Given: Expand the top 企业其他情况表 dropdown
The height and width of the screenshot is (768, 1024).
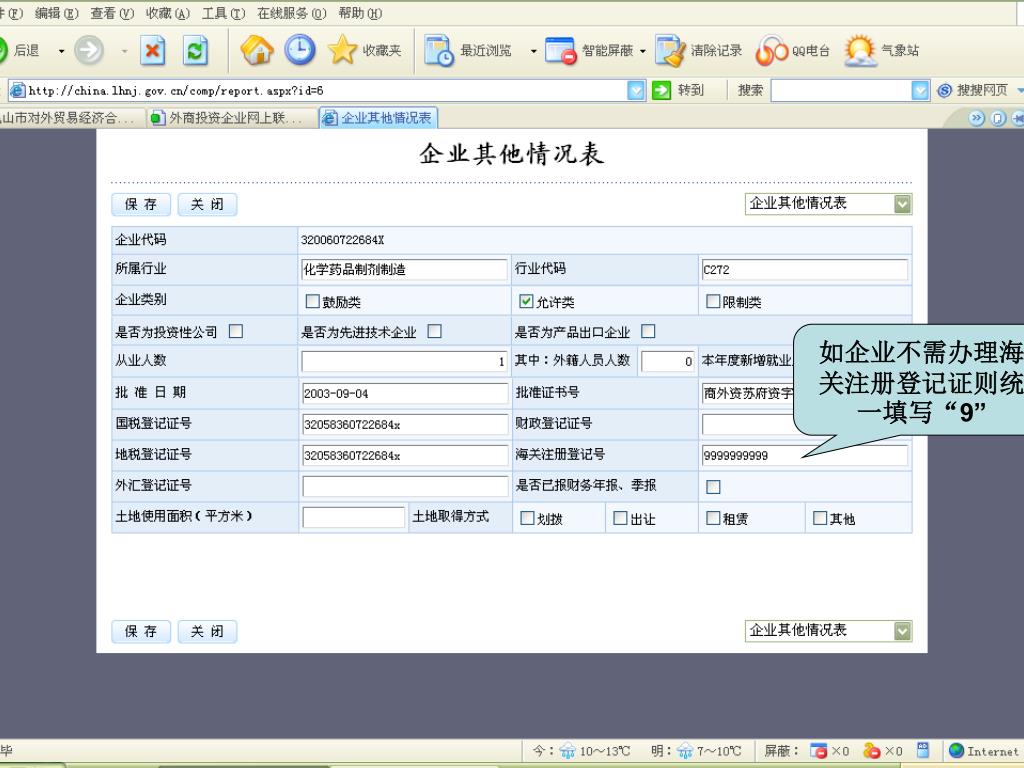Looking at the screenshot, I should [902, 204].
